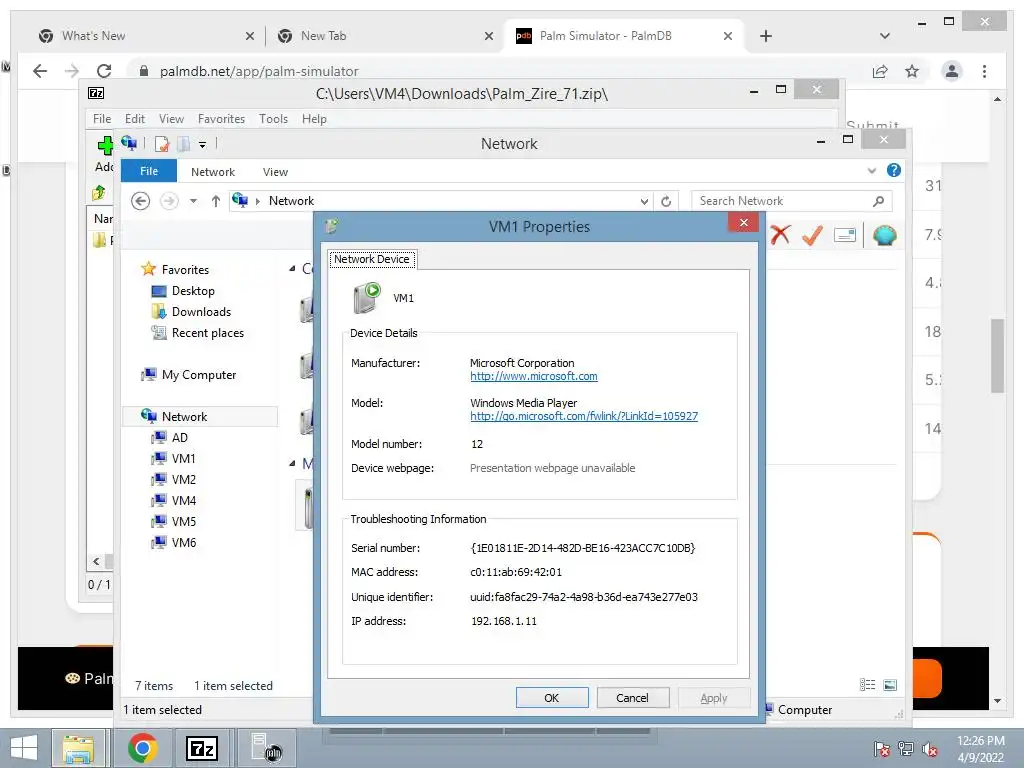Click the Add green plus in 7-Zip
The width and height of the screenshot is (1024, 768).
105,145
